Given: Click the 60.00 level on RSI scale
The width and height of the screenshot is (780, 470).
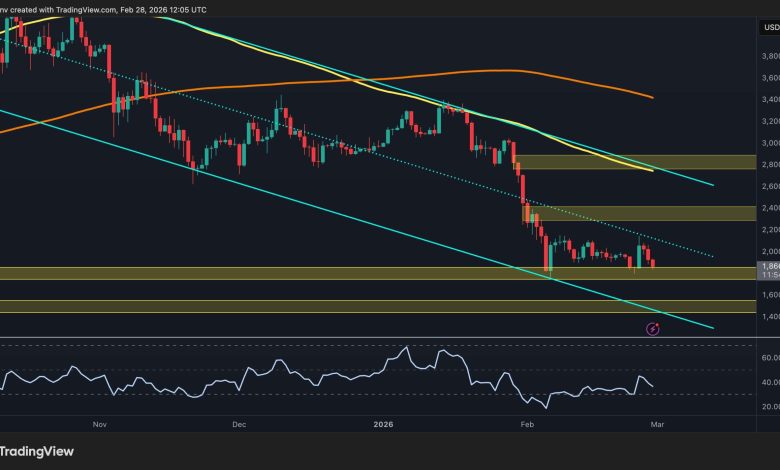Looking at the screenshot, I should [767, 357].
